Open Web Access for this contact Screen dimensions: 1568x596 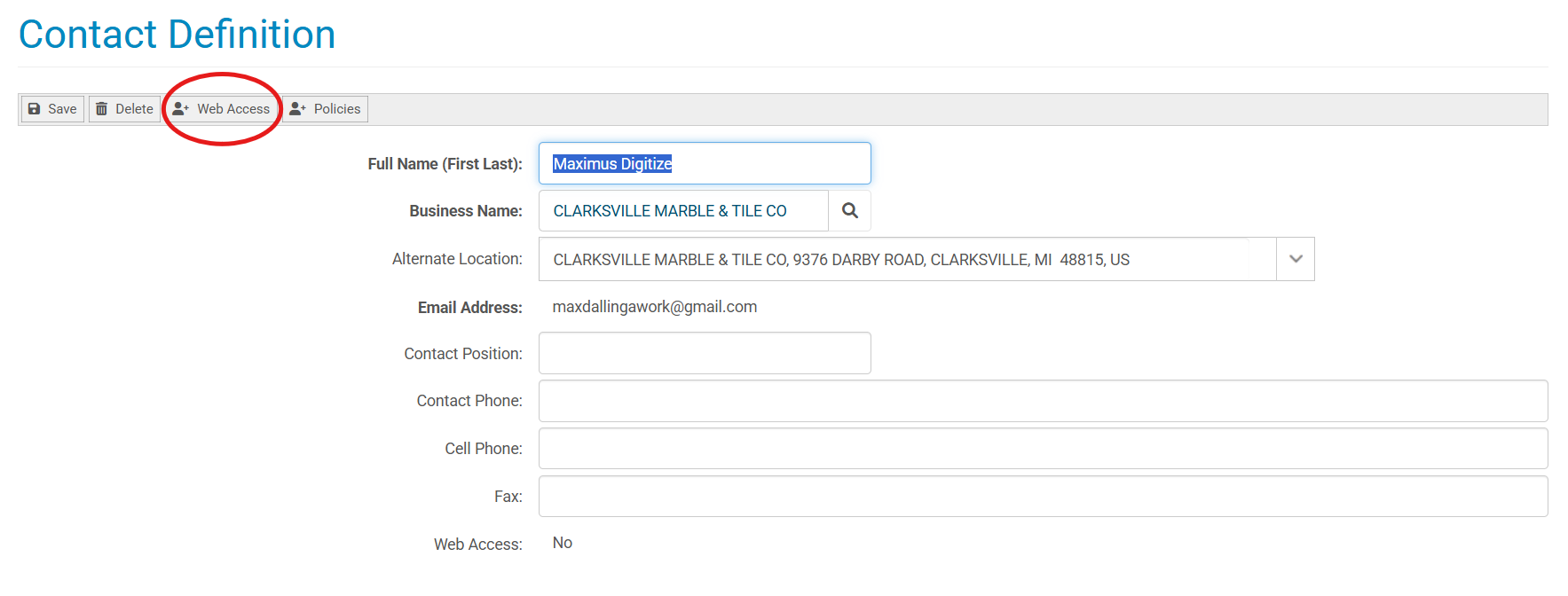[x=221, y=109]
